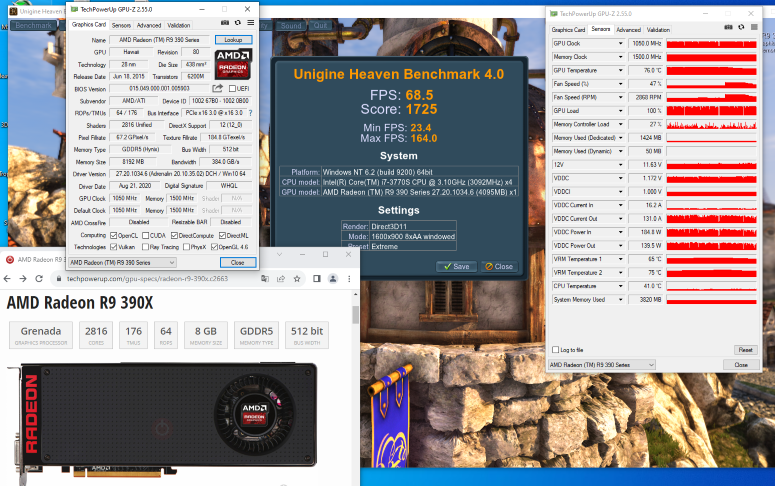Viewport: 775px width, 486px height.
Task: Switch to Advanced tab in left GPU-Z window
Action: [149, 25]
